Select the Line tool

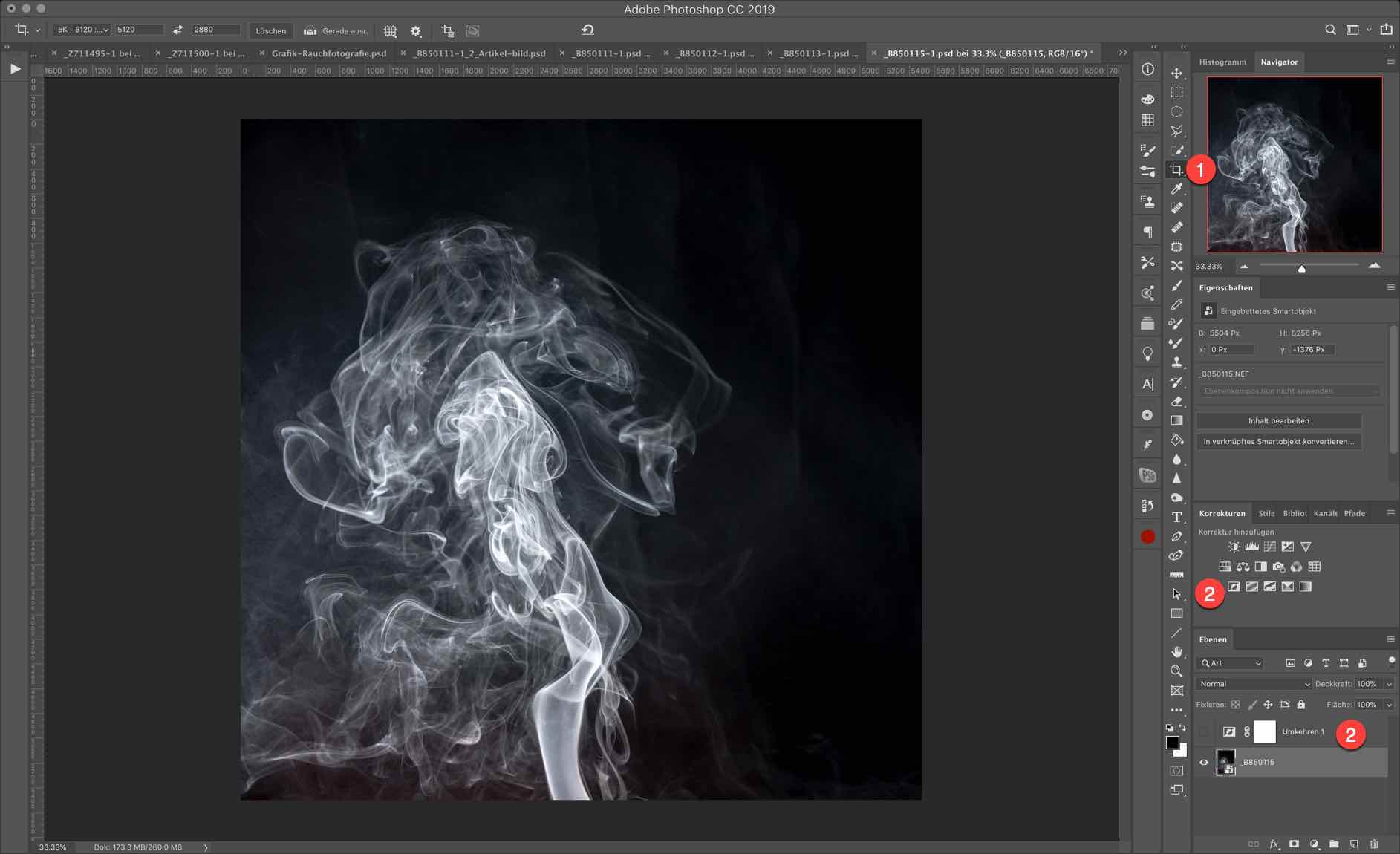click(x=1176, y=633)
